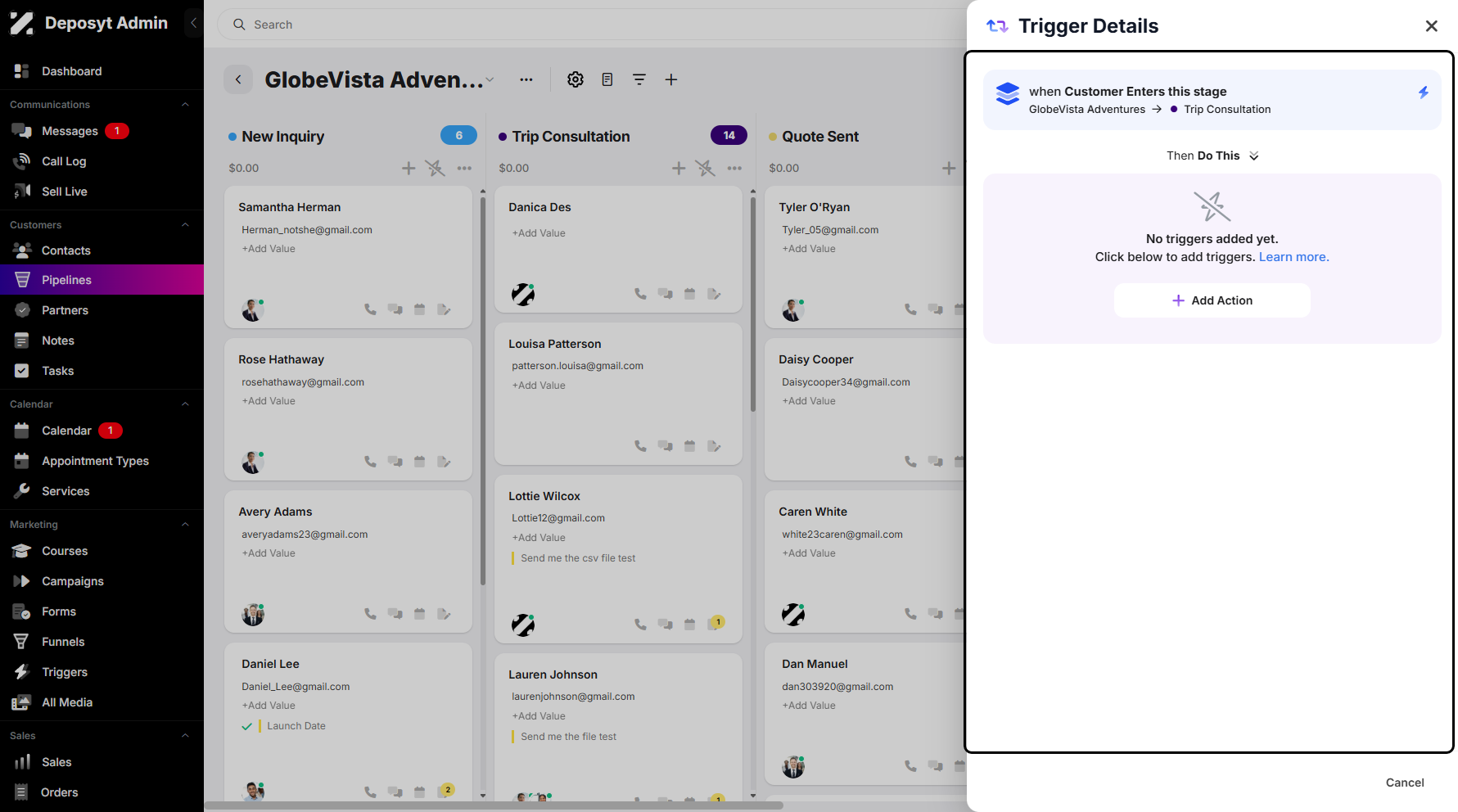Open the pipeline filter icon
The height and width of the screenshot is (812, 1458).
pyautogui.click(x=639, y=79)
